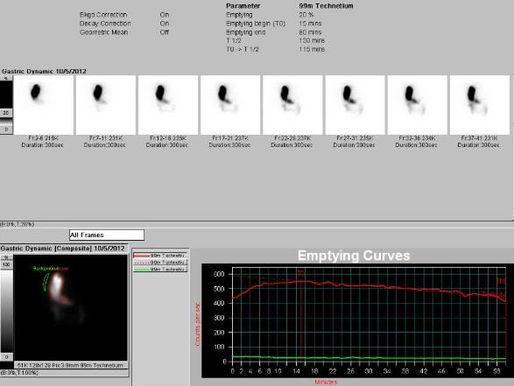Screen dimensions: 514x386
Task: Select the Fr:7-11 gastric frame thumbnail
Action: (x=106, y=105)
